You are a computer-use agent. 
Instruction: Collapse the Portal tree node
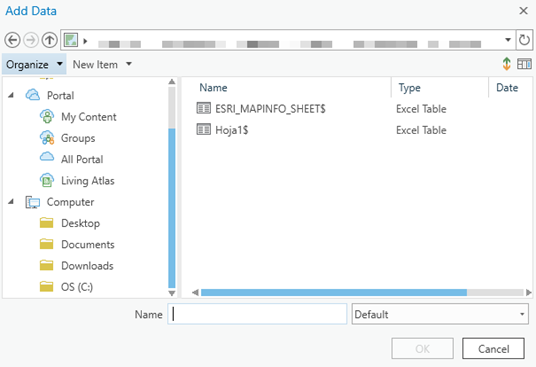[x=11, y=95]
